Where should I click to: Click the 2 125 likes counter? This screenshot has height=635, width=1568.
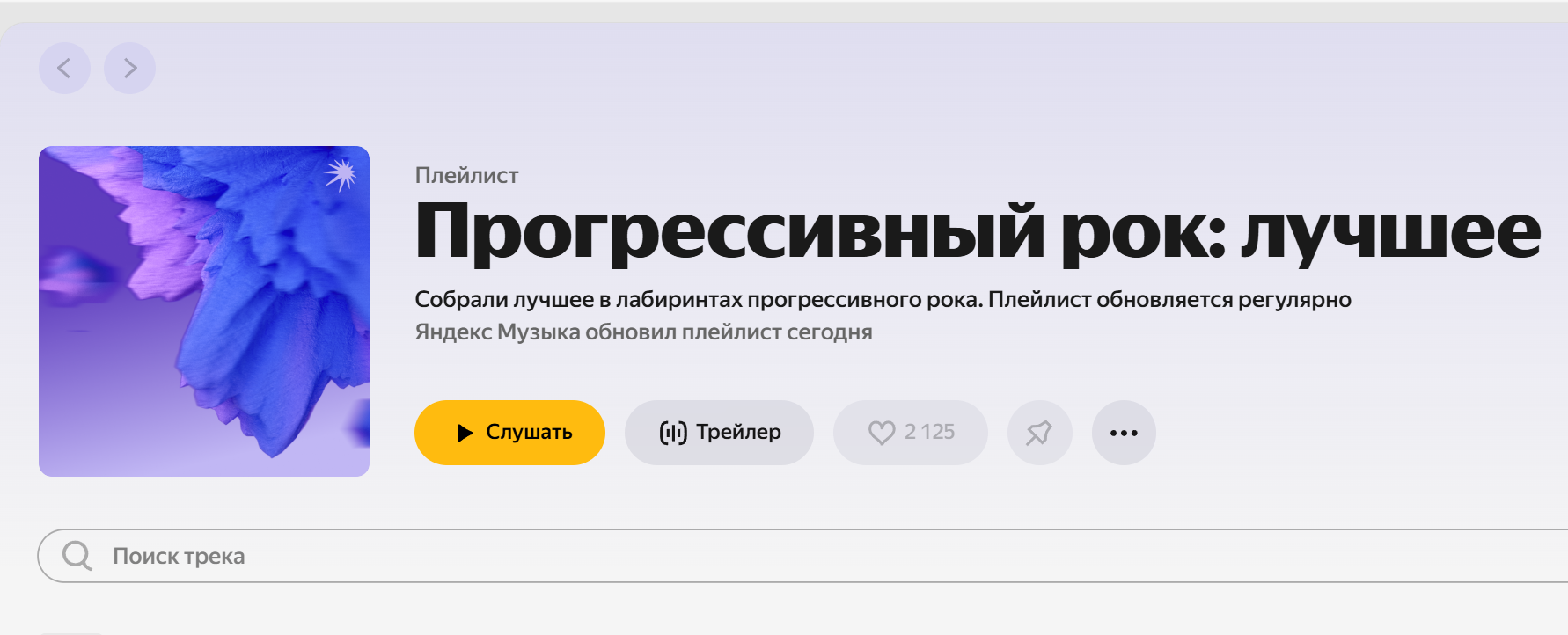coord(929,433)
